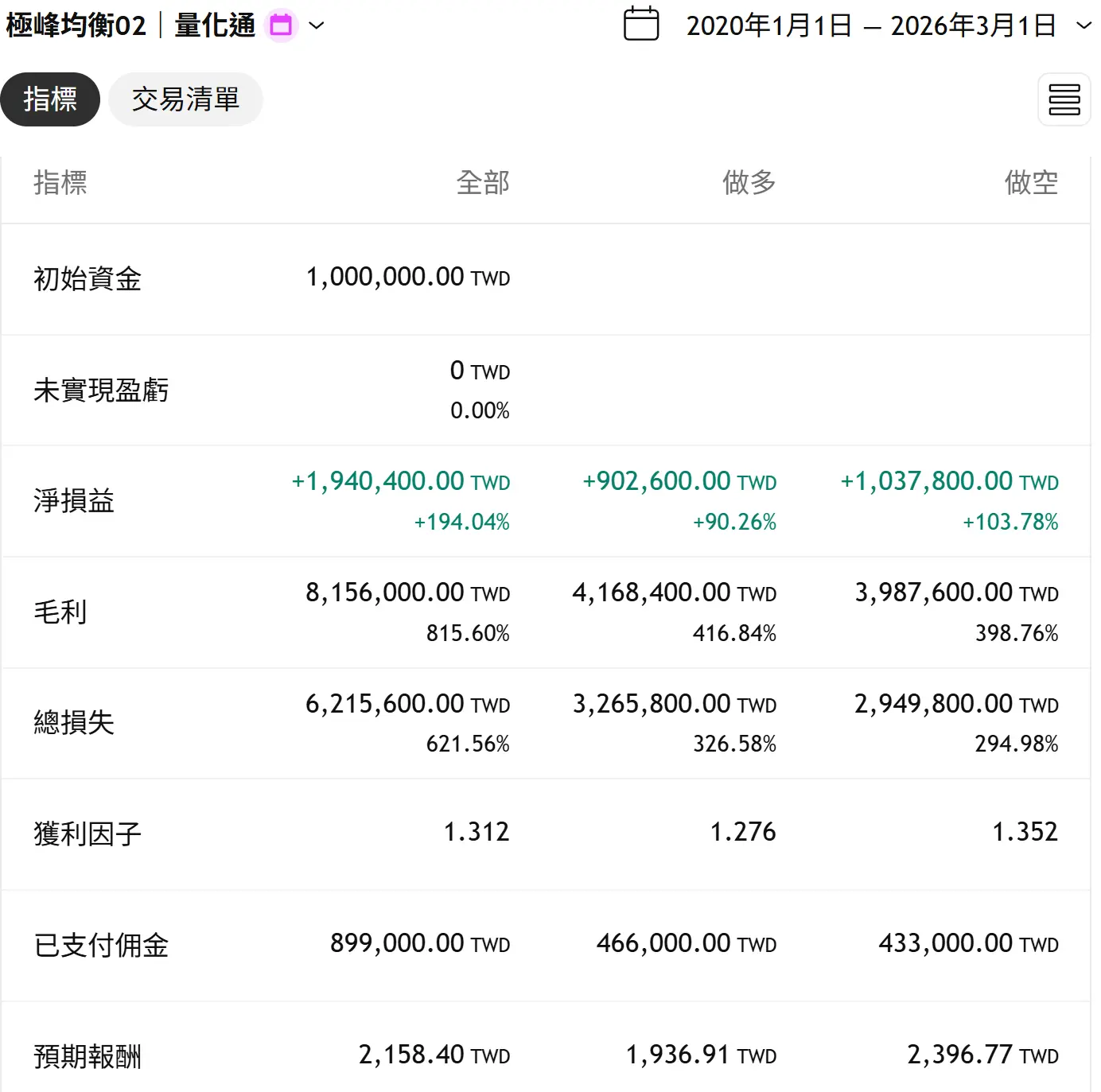Viewport: 1101px width, 1092px height.
Task: Click the 全部 column header
Action: [482, 183]
